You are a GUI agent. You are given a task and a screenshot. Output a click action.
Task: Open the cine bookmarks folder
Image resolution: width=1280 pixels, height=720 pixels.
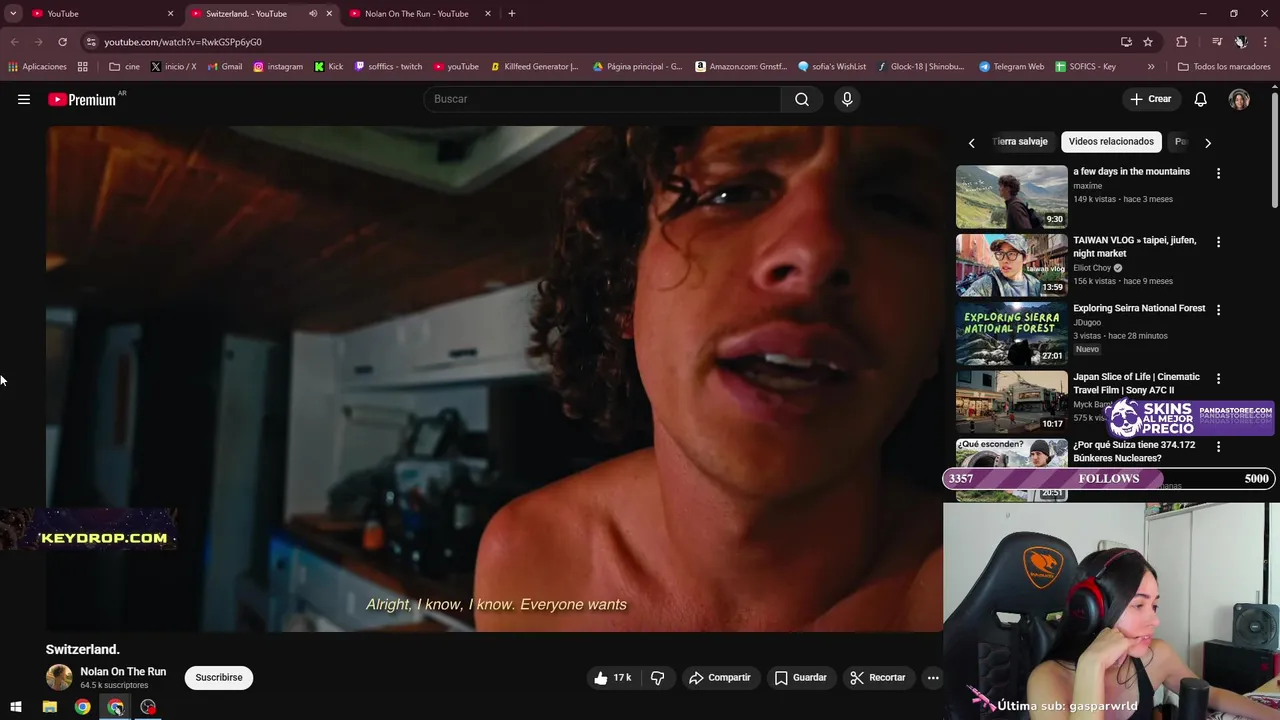pos(125,67)
